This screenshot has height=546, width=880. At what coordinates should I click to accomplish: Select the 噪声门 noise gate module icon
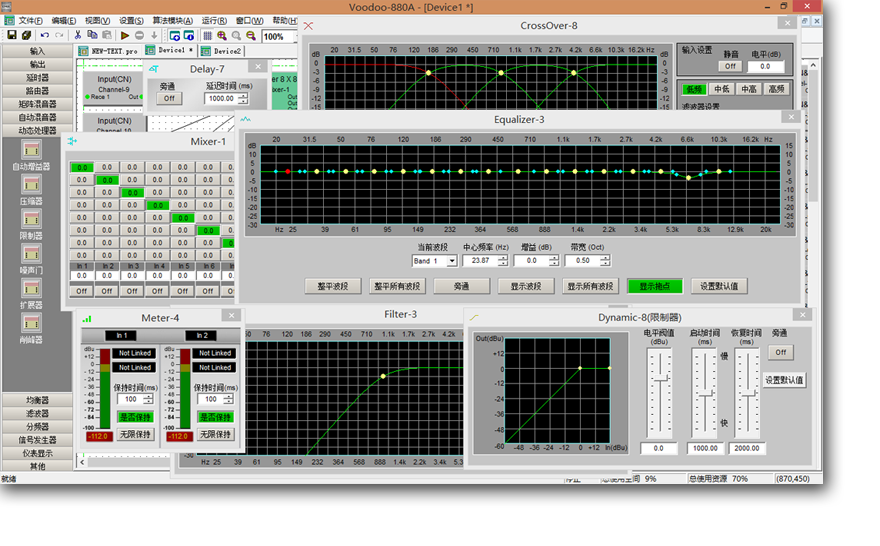[x=31, y=254]
